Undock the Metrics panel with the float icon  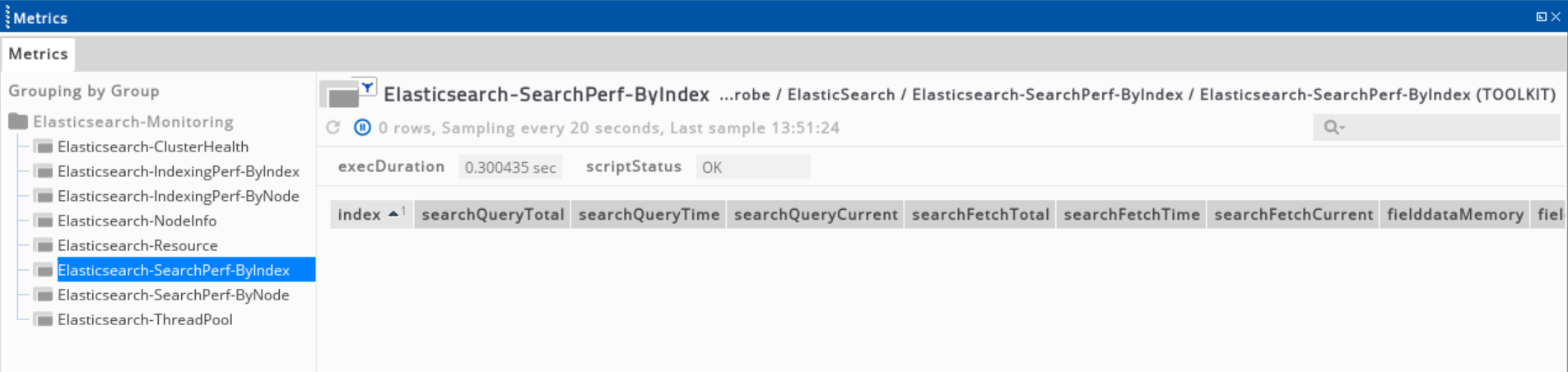point(1541,16)
